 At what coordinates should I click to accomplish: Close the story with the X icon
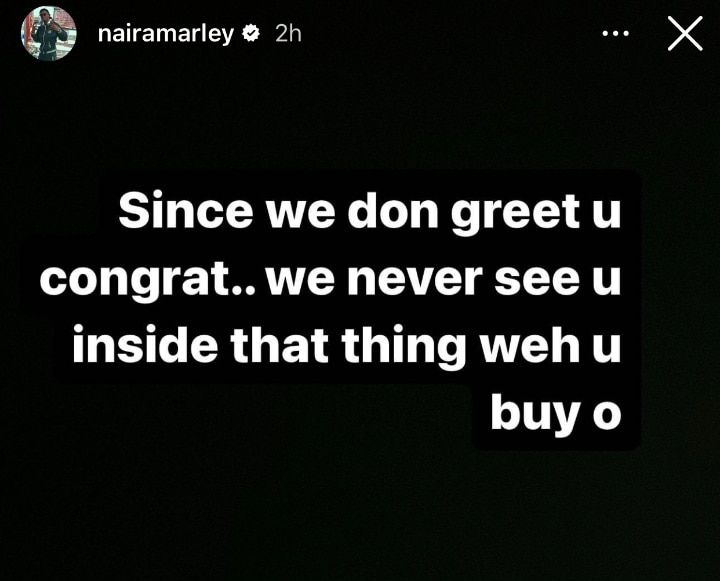(685, 34)
